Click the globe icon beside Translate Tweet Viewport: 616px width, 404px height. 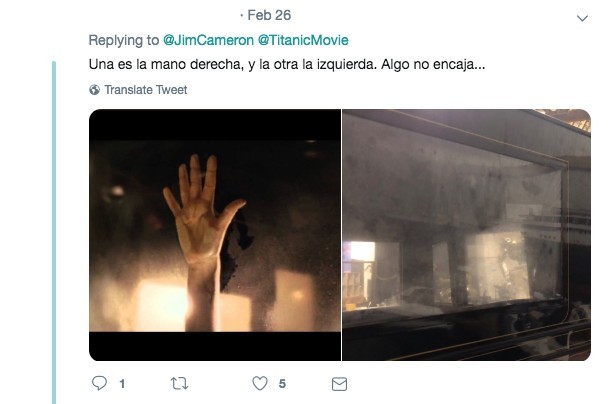click(x=94, y=90)
